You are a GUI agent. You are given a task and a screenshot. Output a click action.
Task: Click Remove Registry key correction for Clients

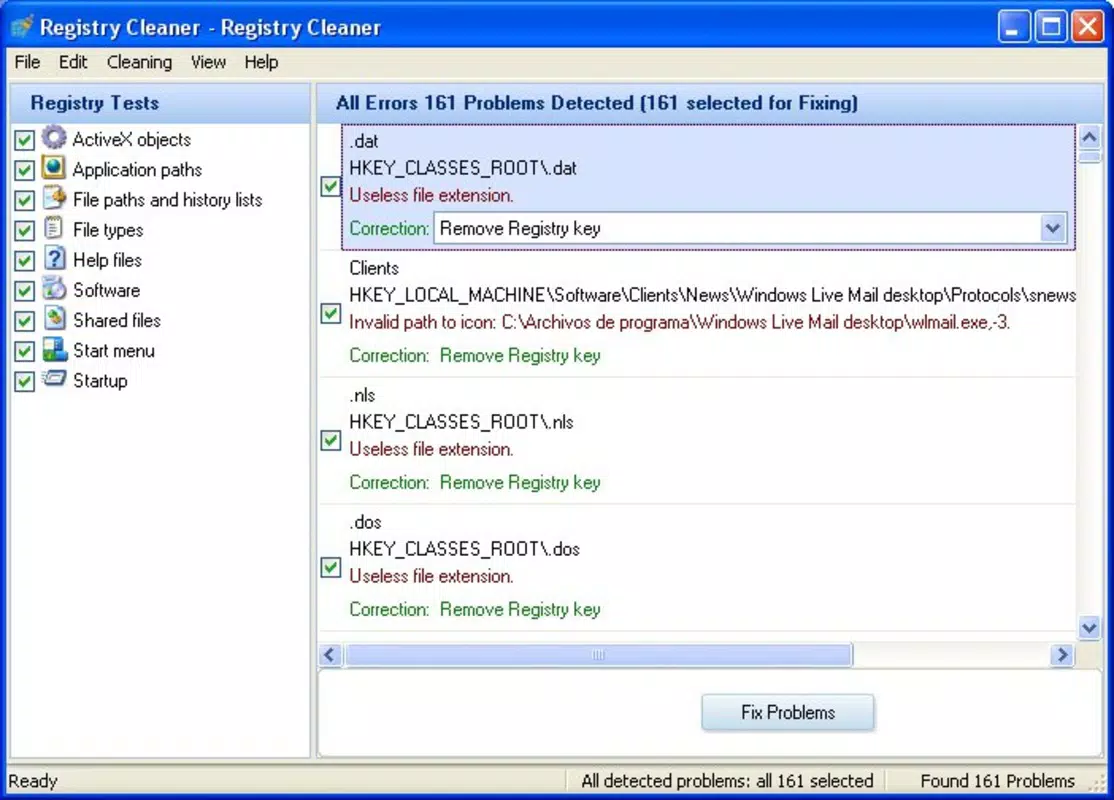(x=520, y=356)
